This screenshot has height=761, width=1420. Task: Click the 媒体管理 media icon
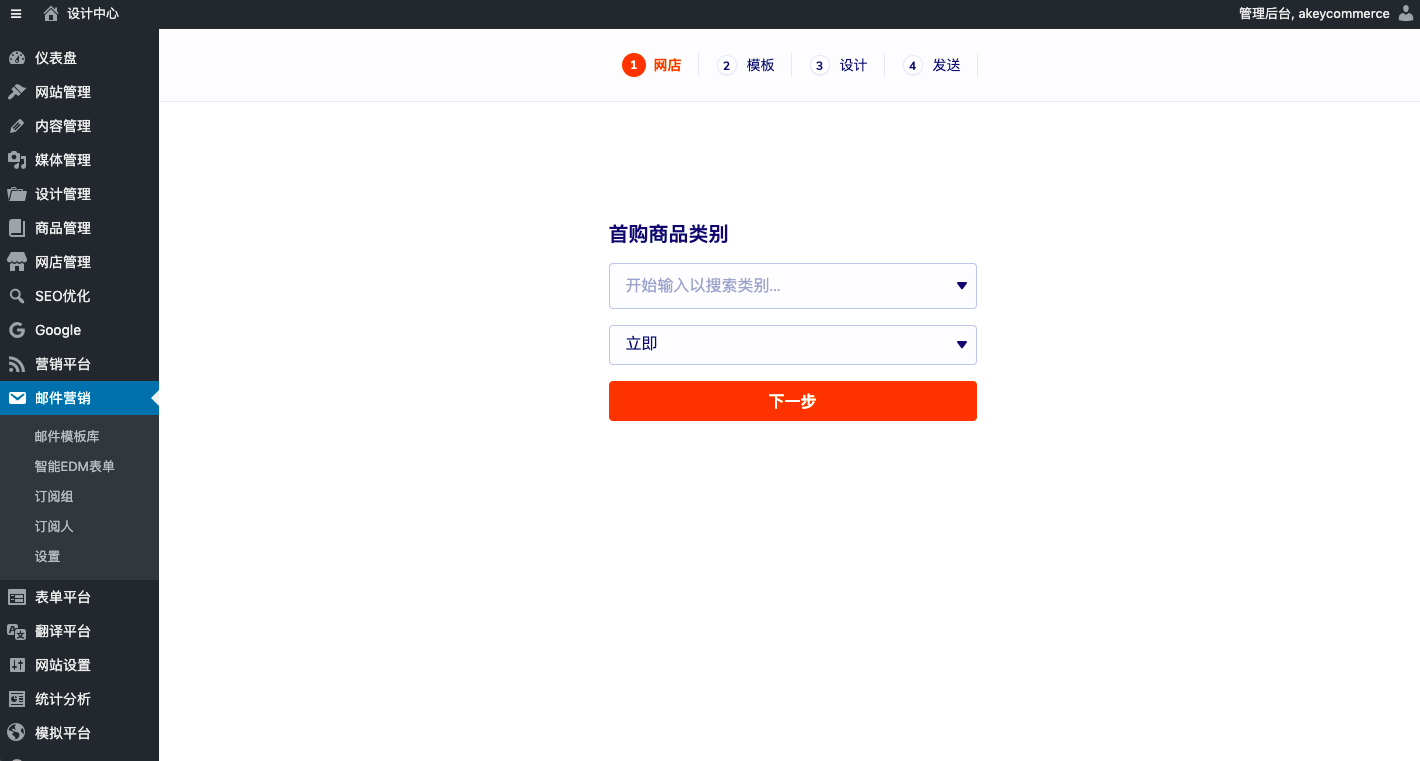point(17,160)
